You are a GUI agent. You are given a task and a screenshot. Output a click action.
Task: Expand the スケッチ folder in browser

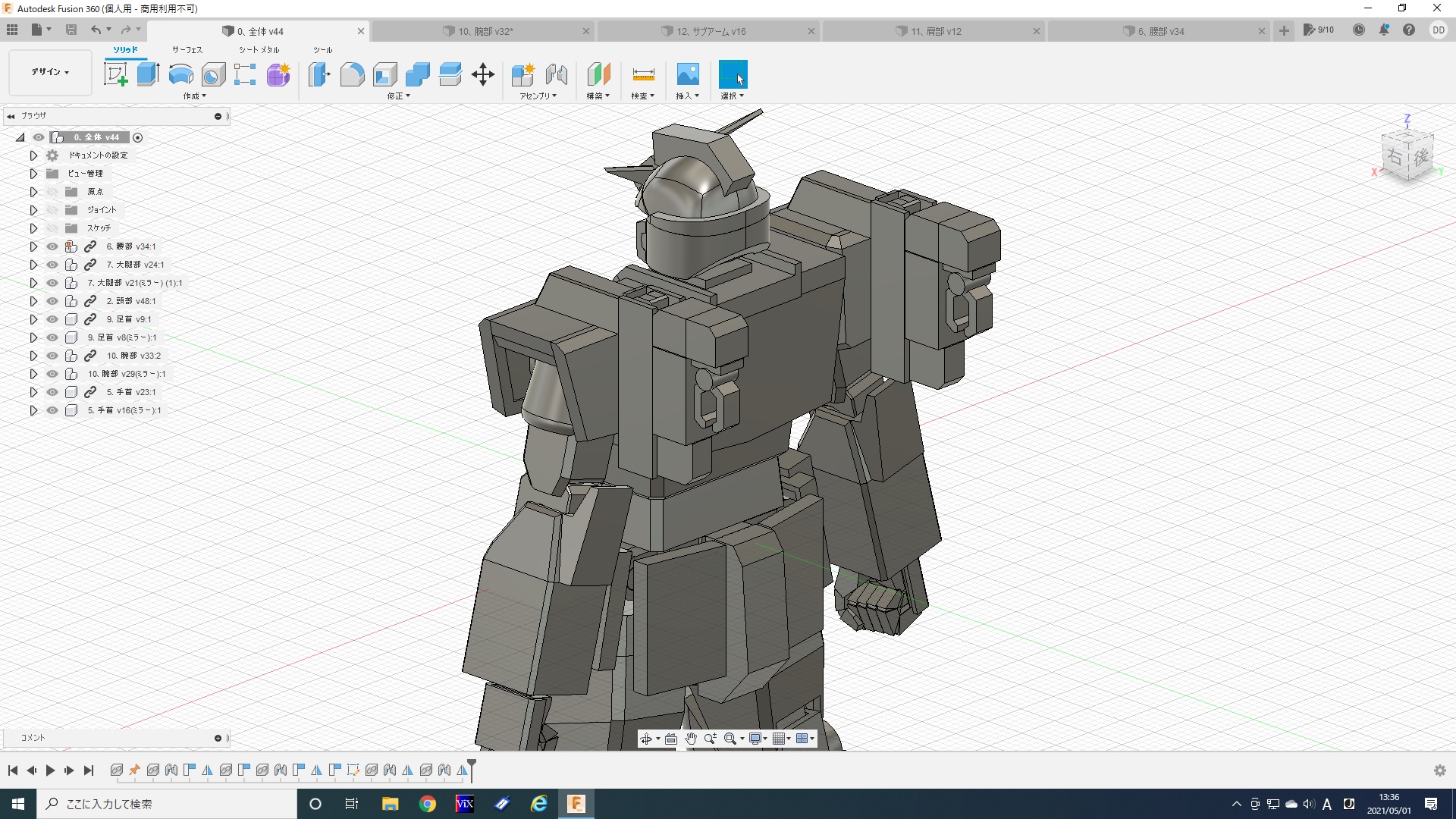(33, 228)
